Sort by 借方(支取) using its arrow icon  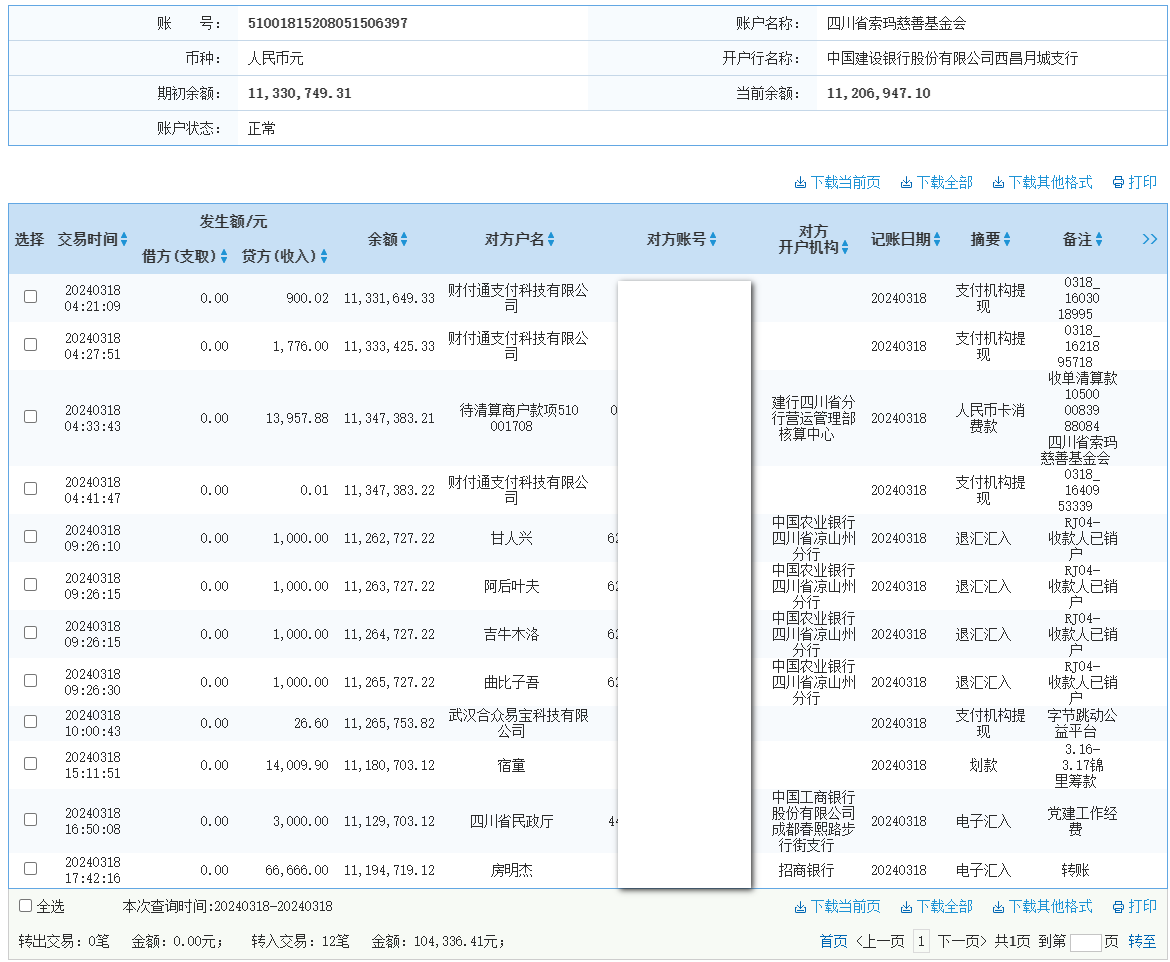coord(224,257)
